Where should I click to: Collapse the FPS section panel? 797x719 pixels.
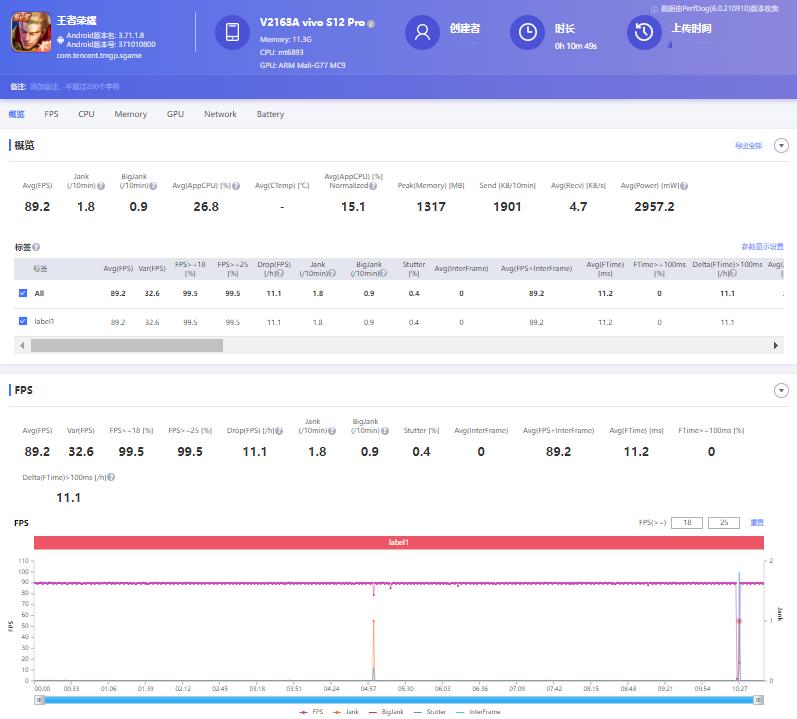[781, 390]
